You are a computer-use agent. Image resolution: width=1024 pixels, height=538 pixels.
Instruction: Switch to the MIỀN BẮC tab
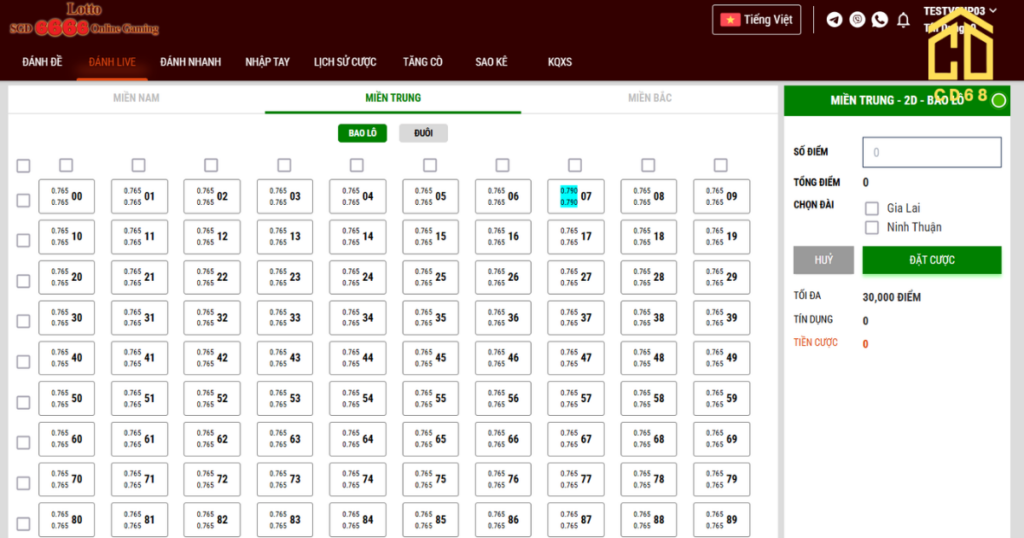point(650,98)
